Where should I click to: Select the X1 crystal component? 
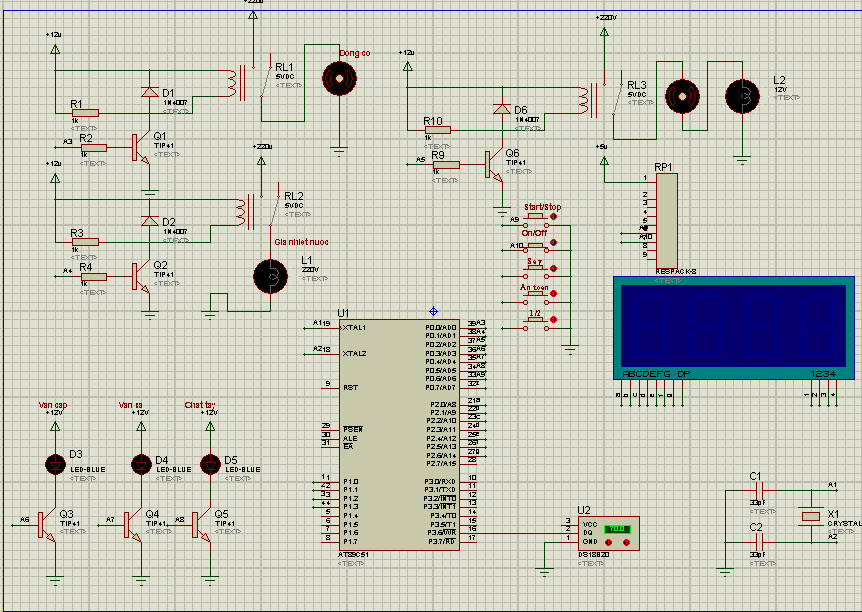pos(810,516)
